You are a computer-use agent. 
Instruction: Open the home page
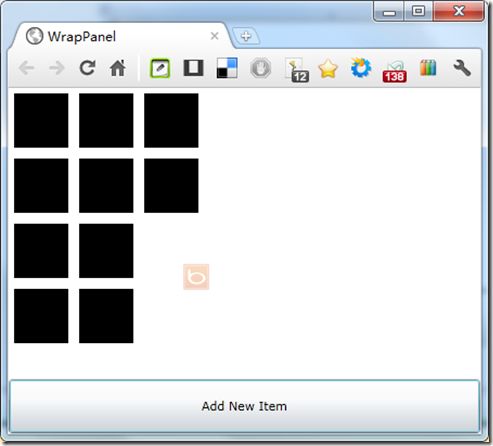point(118,68)
